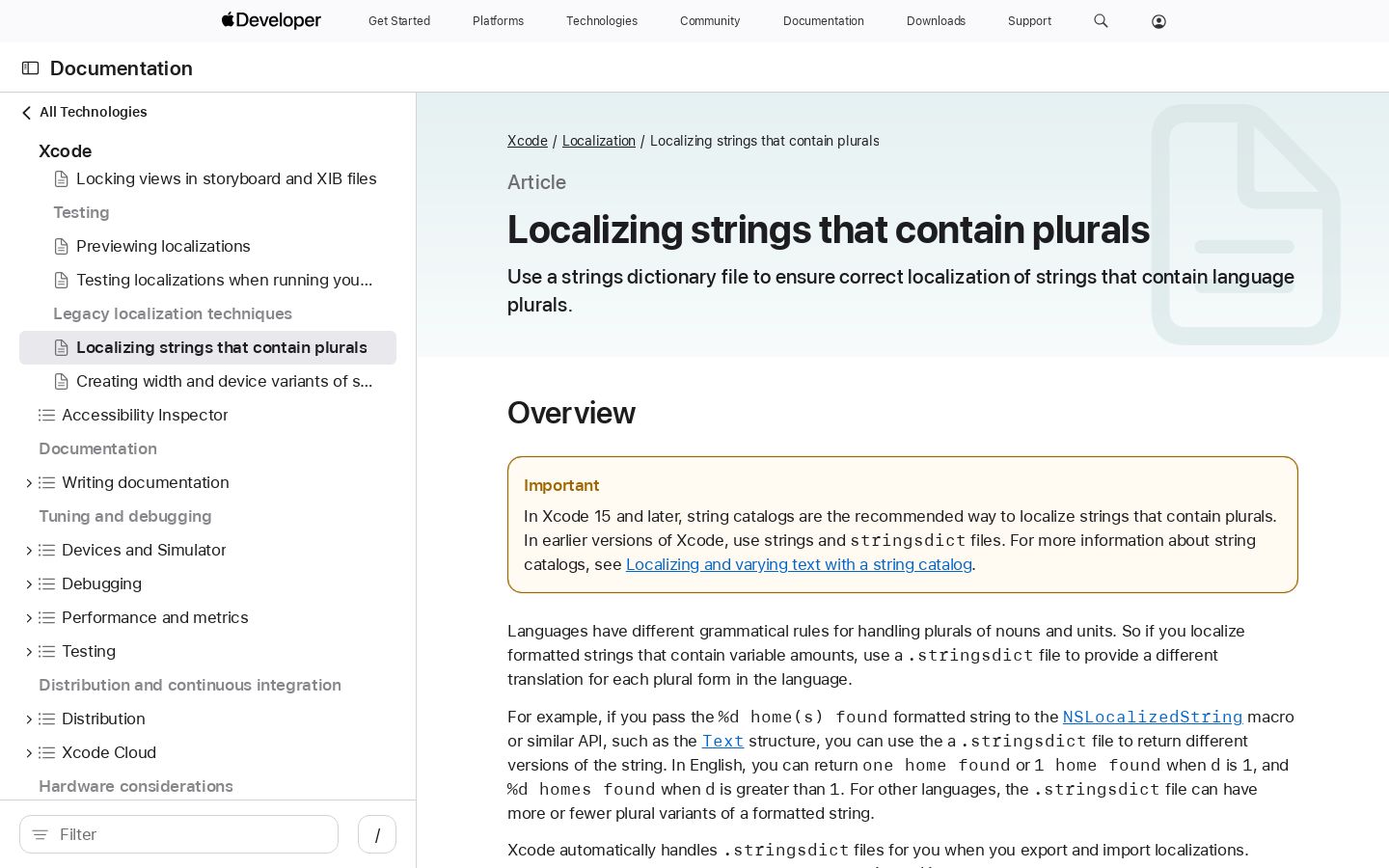Open the Text structure link

[722, 741]
